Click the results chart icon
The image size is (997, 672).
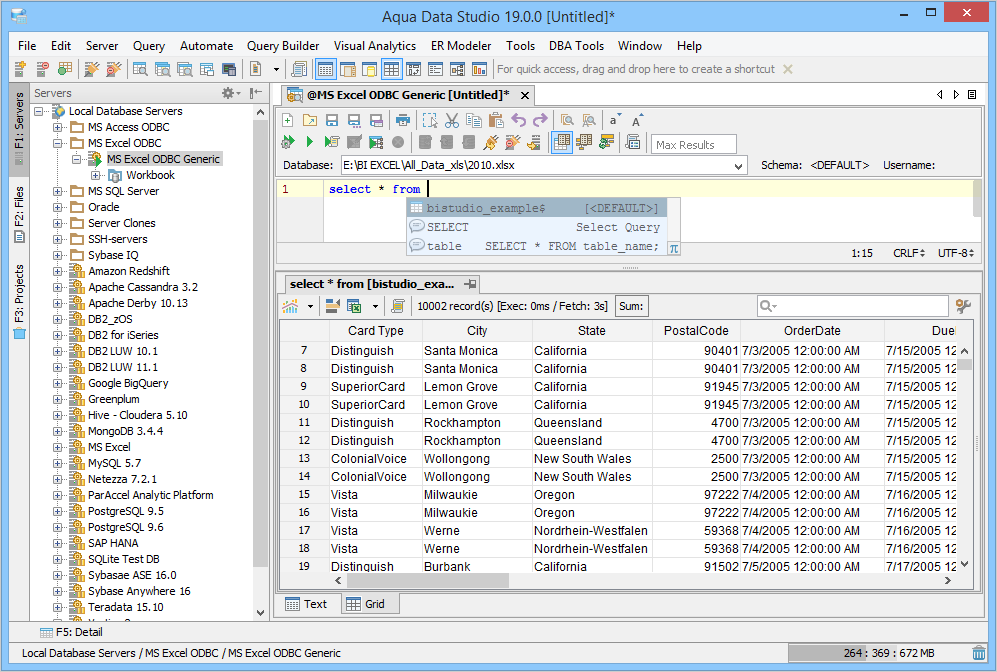pos(291,306)
